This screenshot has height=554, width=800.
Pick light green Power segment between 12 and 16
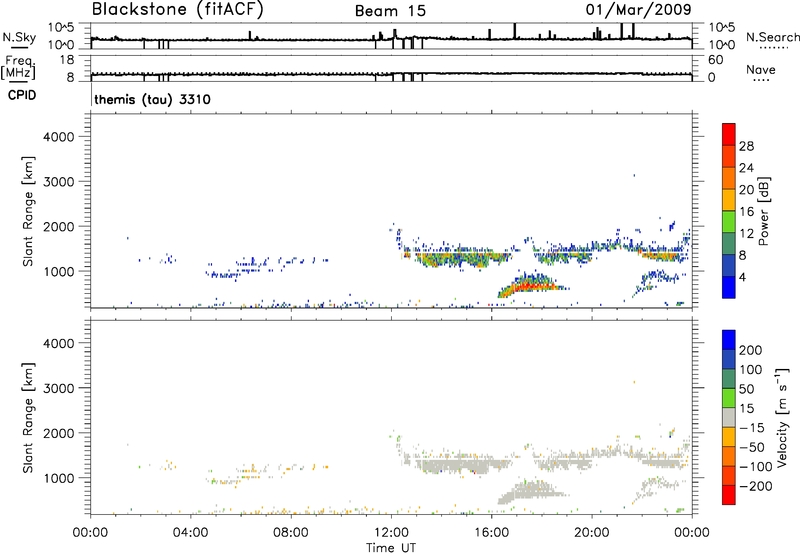tap(729, 221)
